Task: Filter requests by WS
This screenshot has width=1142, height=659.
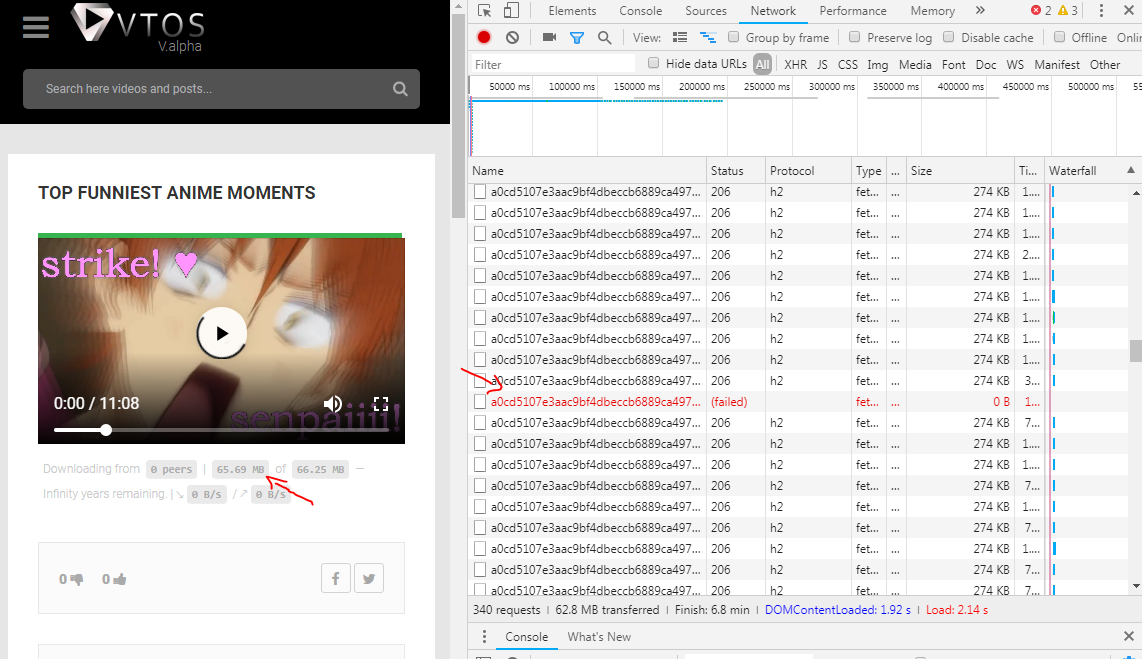Action: (1015, 65)
